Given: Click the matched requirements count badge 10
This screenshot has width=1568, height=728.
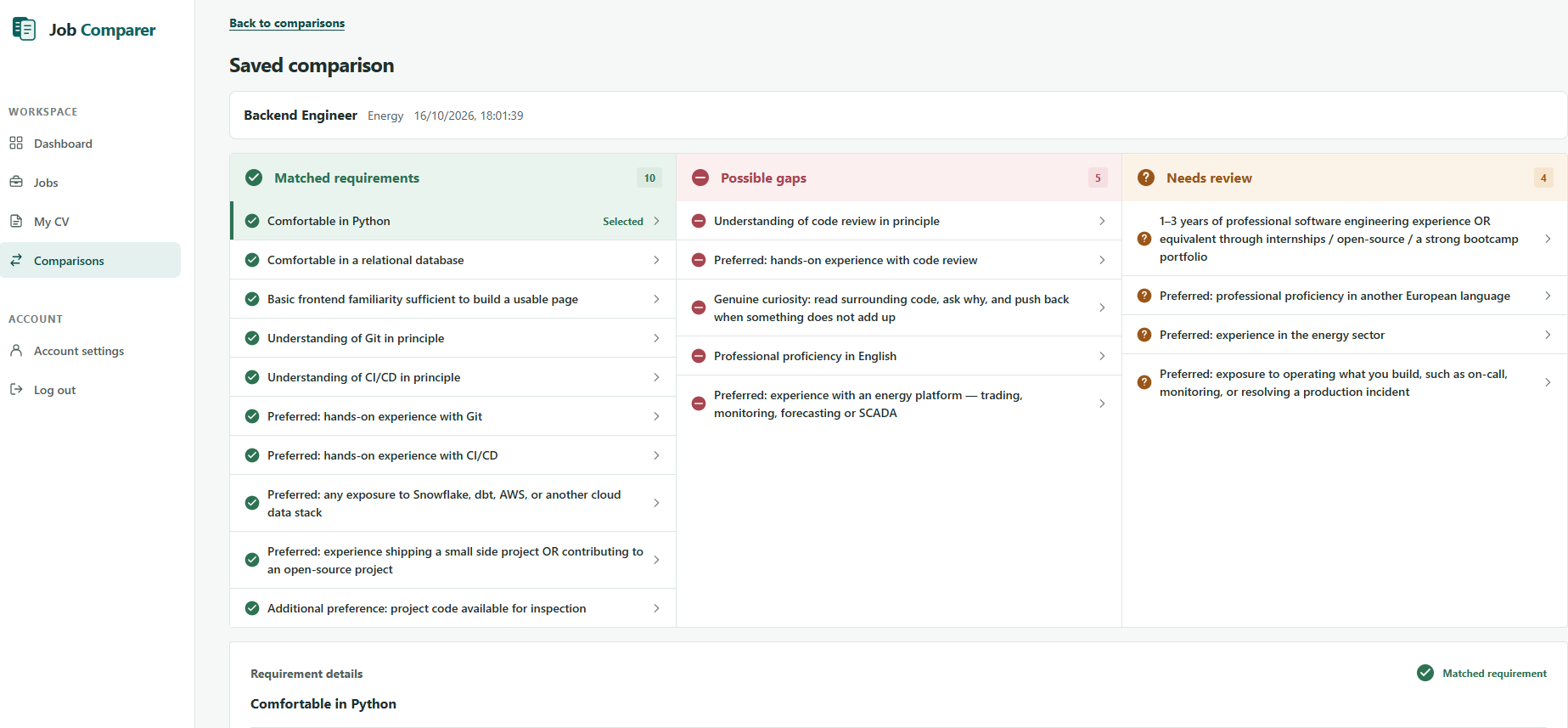Looking at the screenshot, I should (649, 178).
